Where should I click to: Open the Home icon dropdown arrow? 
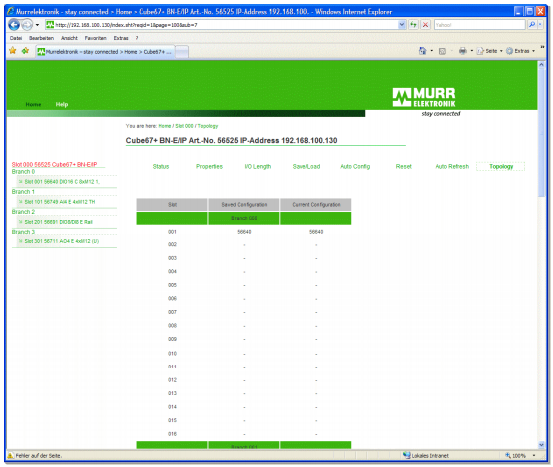[x=432, y=51]
